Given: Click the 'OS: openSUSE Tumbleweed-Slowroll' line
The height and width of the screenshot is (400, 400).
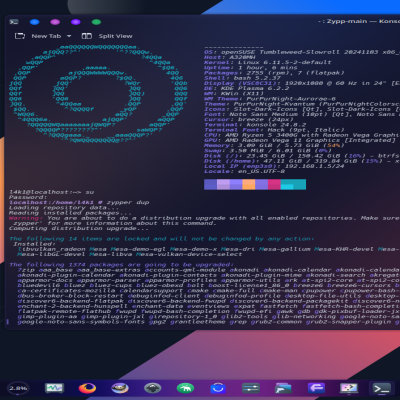Looking at the screenshot, I should point(302,52).
